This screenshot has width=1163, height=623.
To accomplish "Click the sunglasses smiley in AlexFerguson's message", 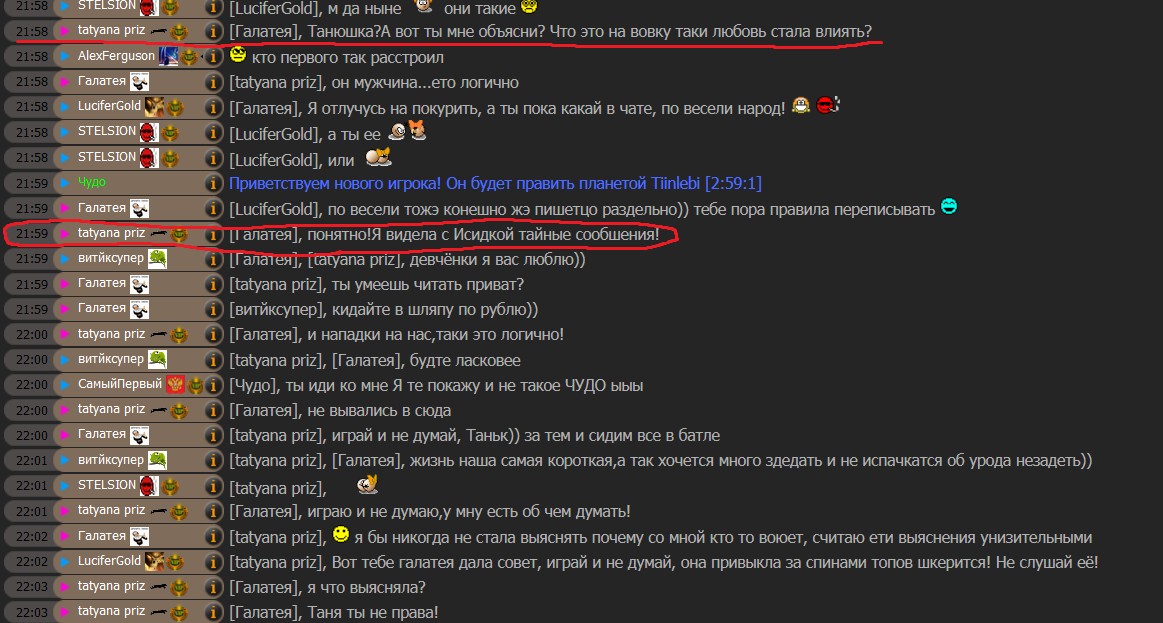I will pos(237,54).
